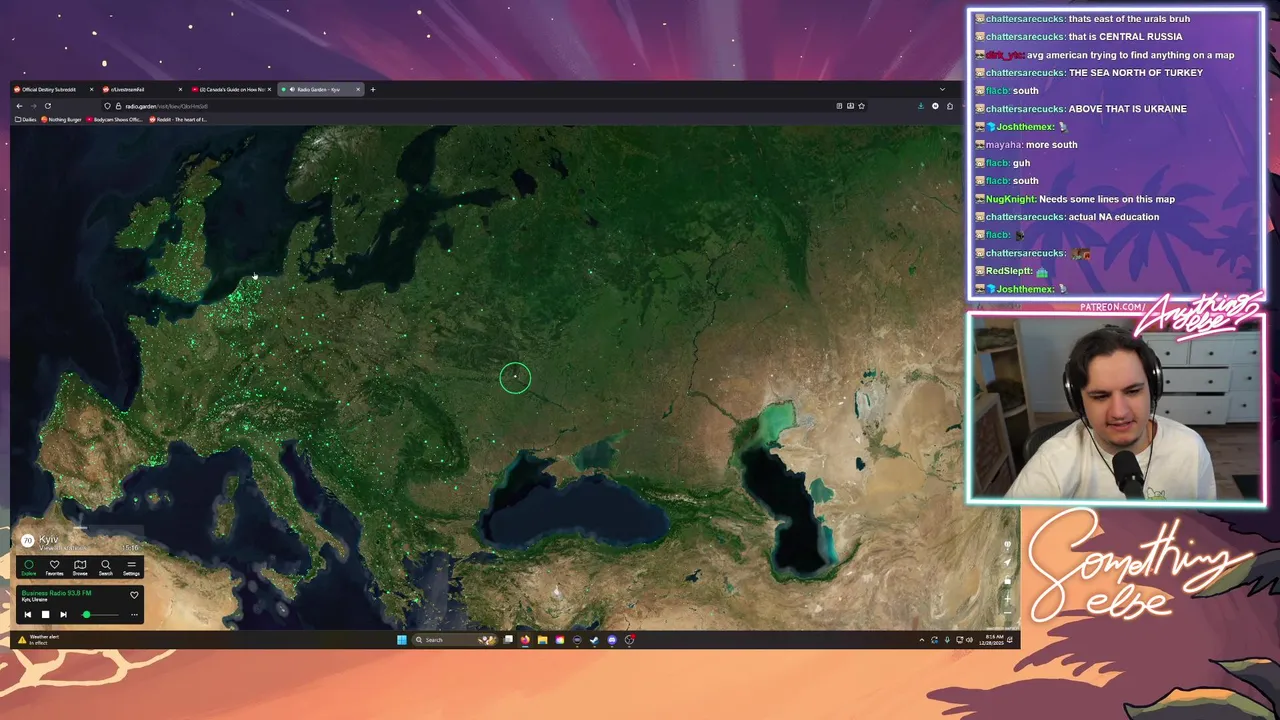Open a new browser tab

point(373,89)
